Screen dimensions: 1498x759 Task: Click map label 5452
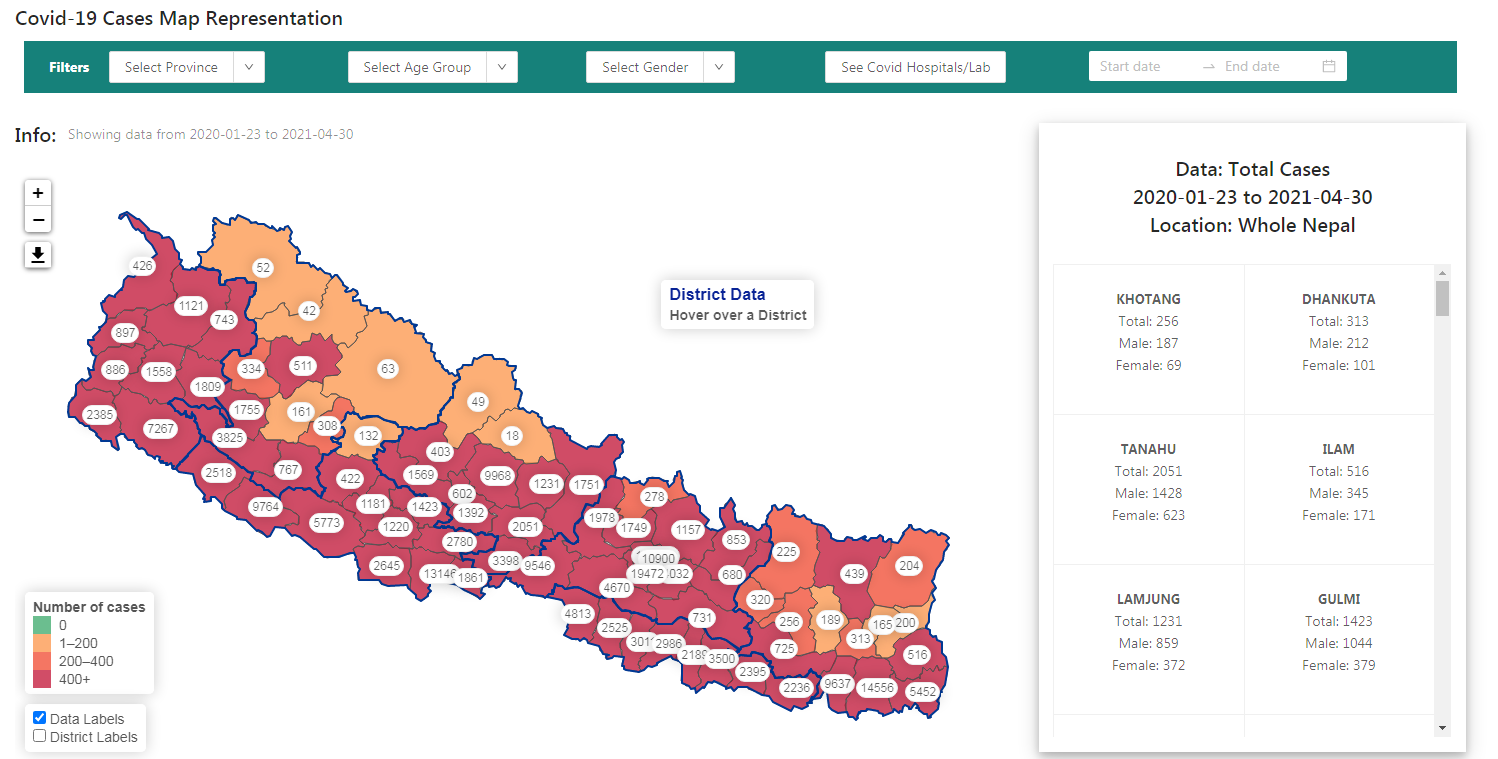pos(922,692)
